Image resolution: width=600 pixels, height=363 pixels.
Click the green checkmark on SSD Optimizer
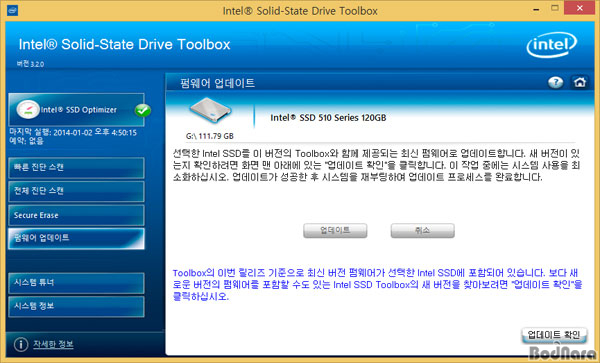tap(143, 111)
